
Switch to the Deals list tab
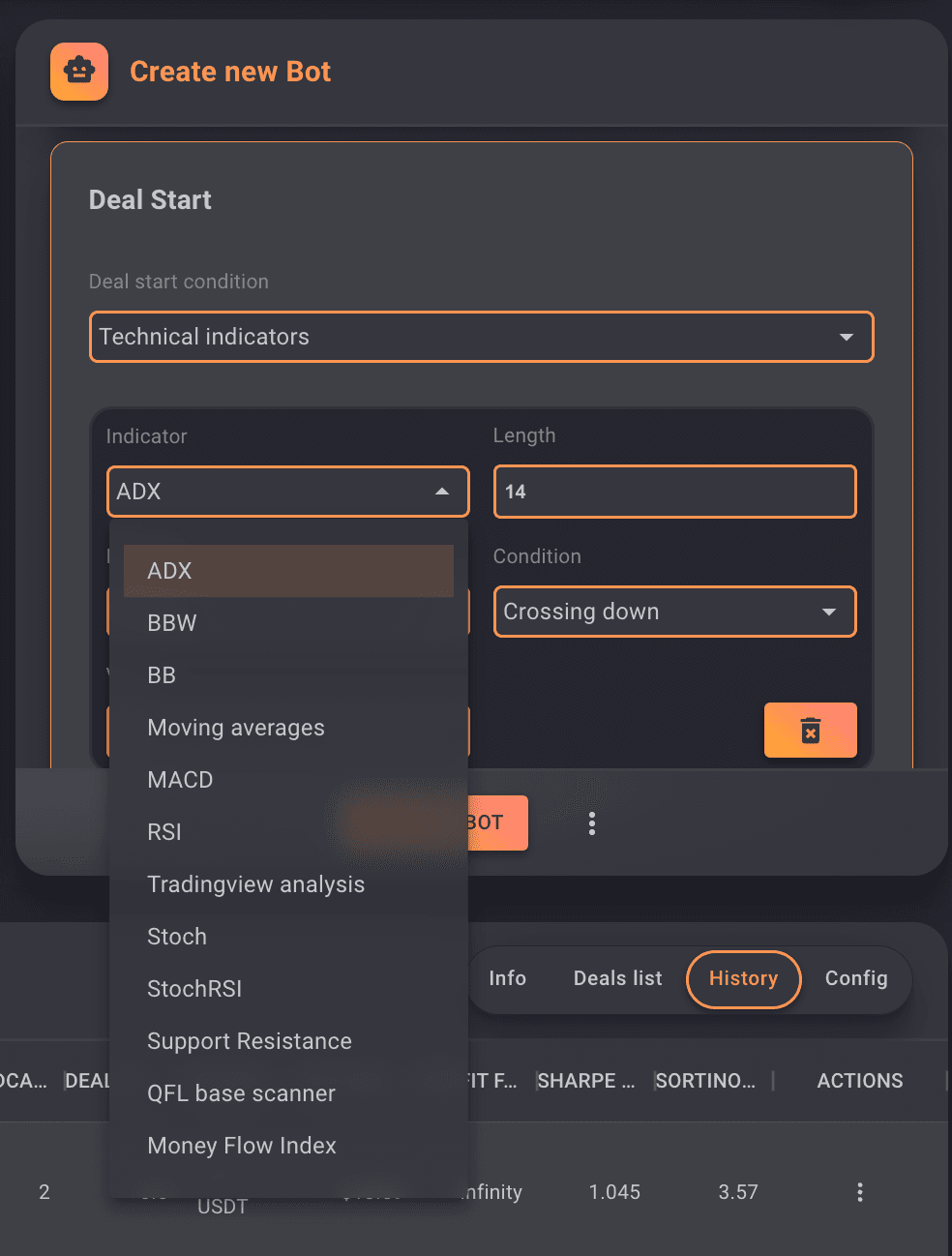point(617,978)
